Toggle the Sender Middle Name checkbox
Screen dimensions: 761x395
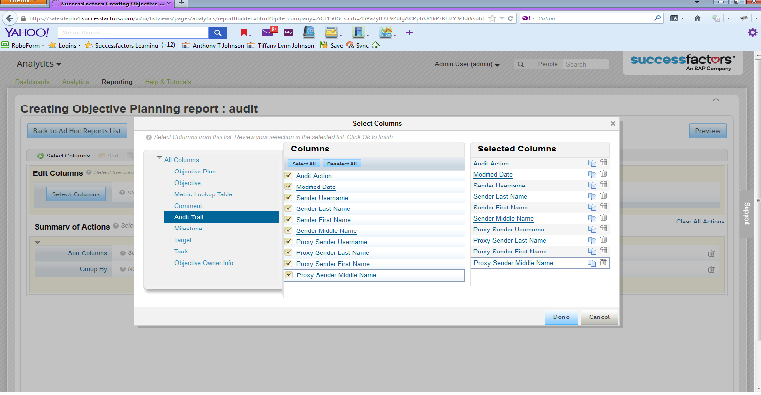pos(288,230)
